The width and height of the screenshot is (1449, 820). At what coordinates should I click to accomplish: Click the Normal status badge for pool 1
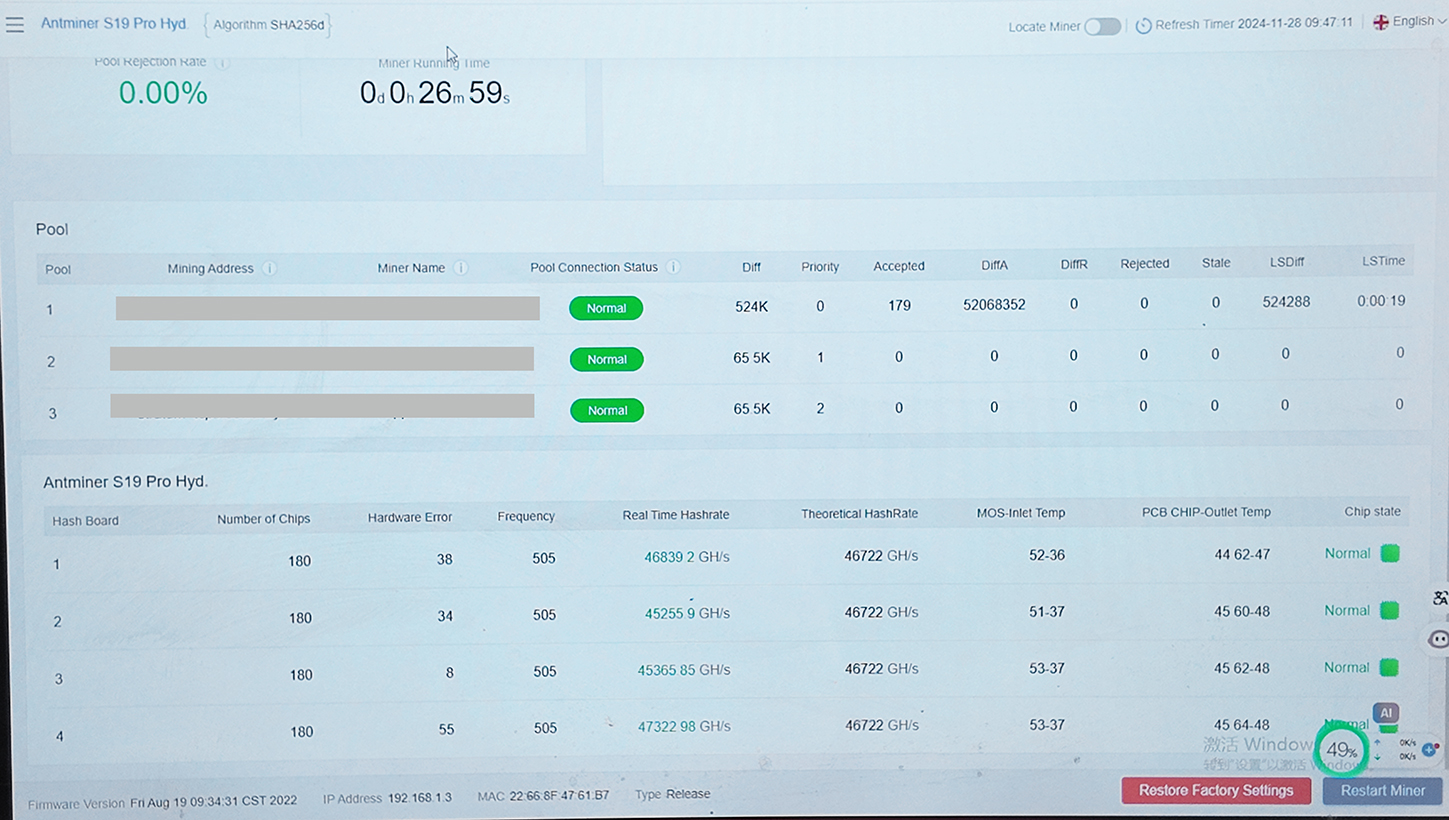[606, 308]
